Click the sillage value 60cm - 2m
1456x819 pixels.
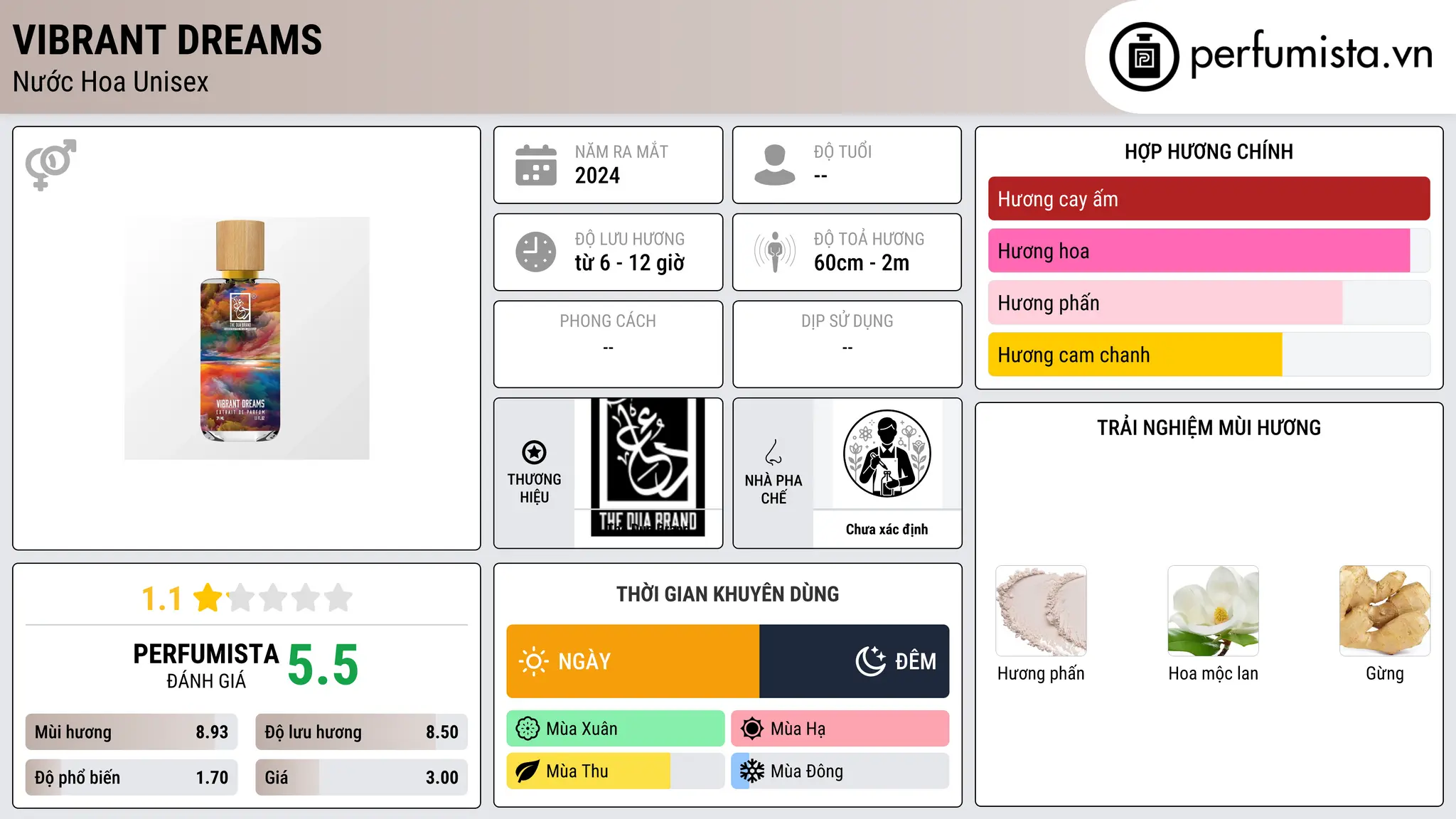[862, 263]
